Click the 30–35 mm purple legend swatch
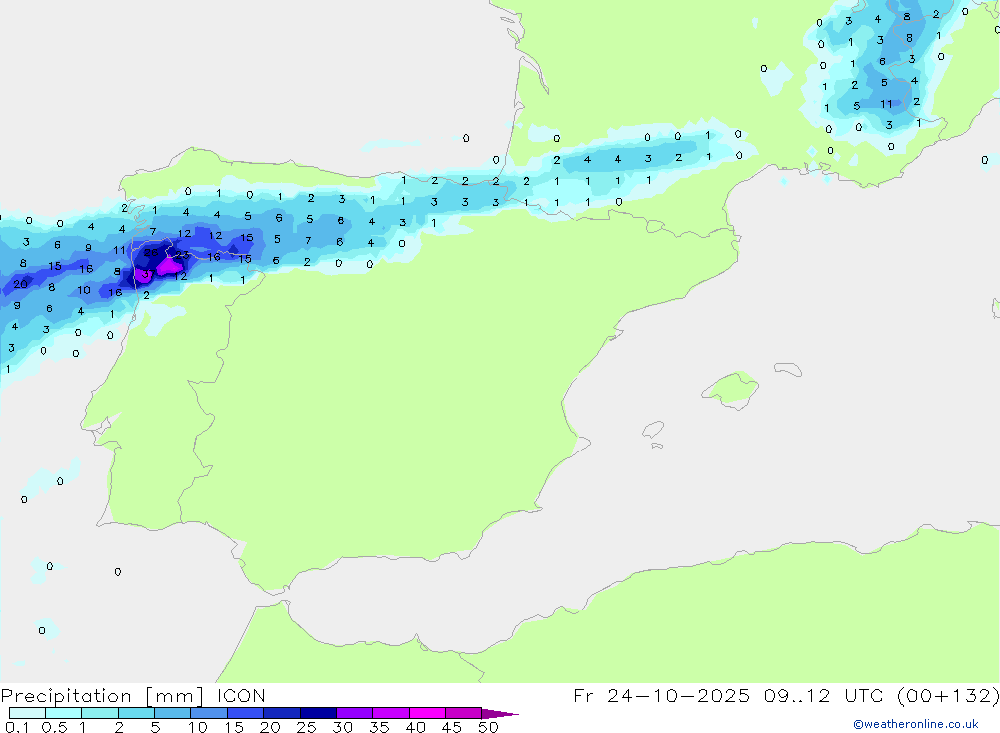1000x733 pixels. click(354, 713)
